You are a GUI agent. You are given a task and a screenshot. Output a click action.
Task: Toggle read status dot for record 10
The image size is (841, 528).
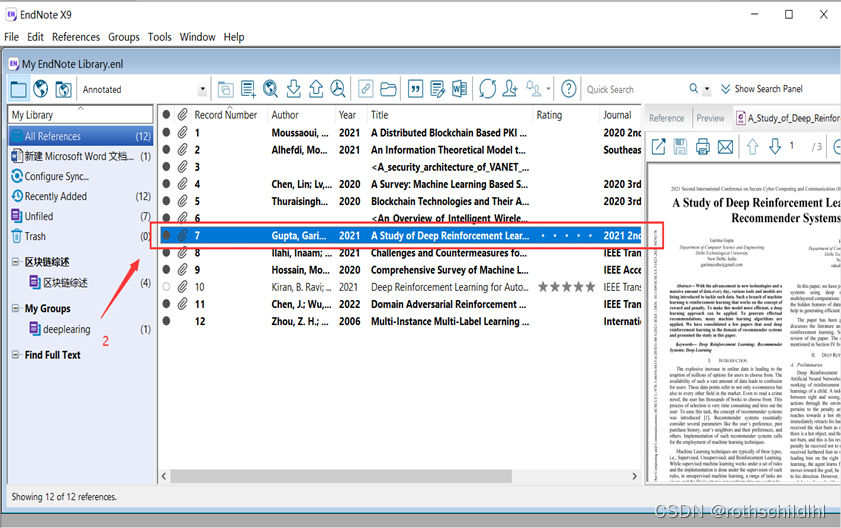pyautogui.click(x=167, y=287)
